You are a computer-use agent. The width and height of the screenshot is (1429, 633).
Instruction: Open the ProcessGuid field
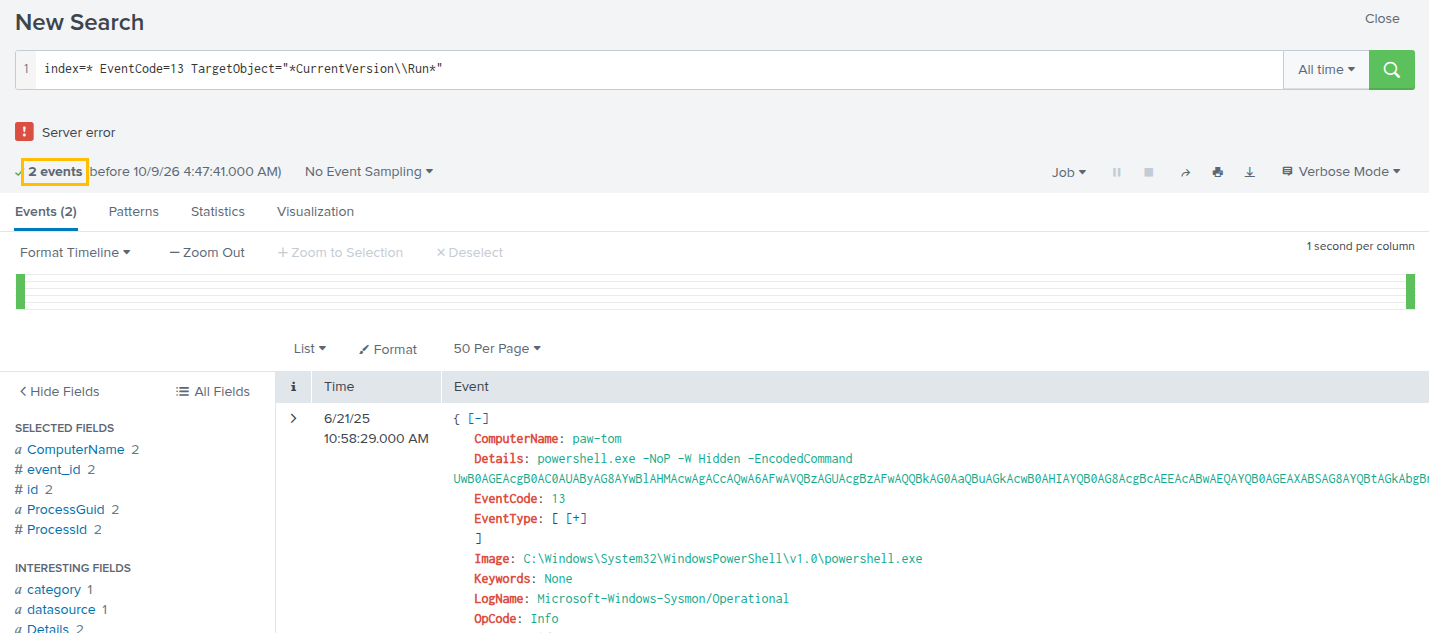[x=66, y=510]
